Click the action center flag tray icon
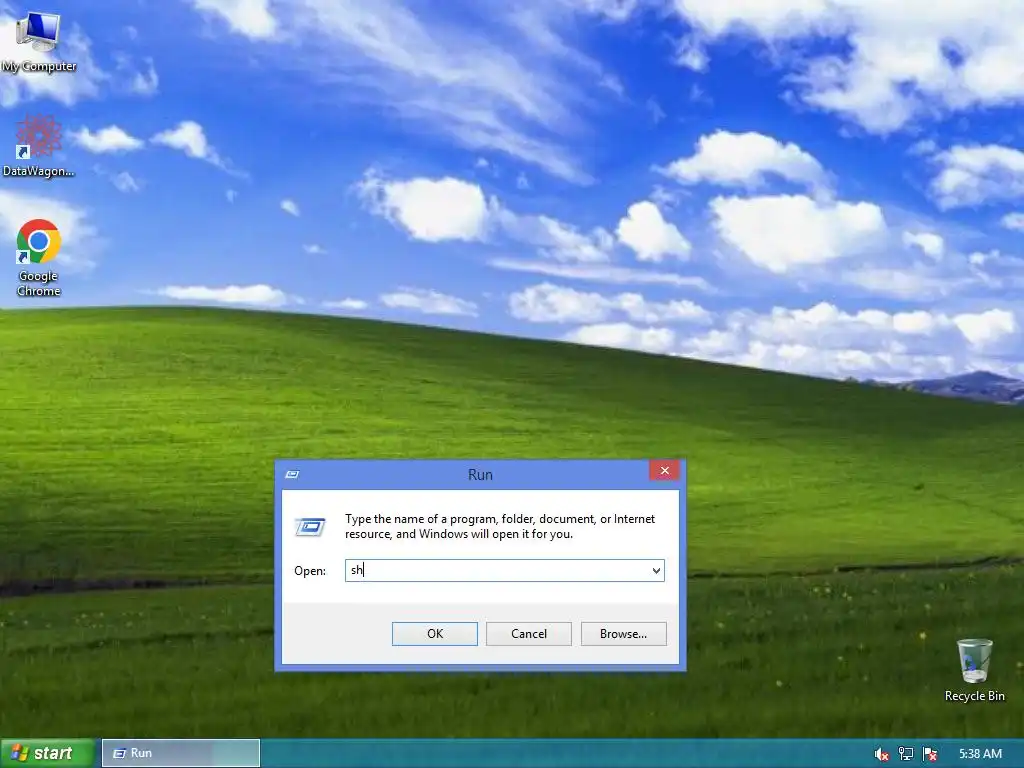This screenshot has width=1024, height=768. [930, 754]
